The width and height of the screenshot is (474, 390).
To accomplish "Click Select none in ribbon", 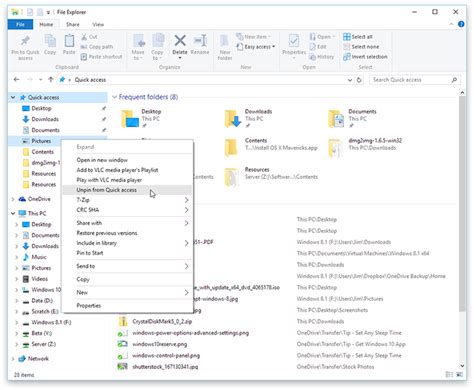I will (361, 47).
